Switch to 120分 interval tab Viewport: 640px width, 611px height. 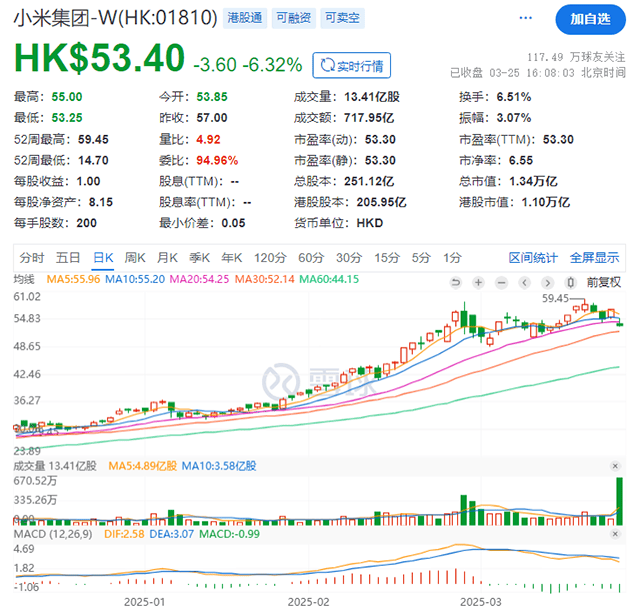(x=270, y=258)
